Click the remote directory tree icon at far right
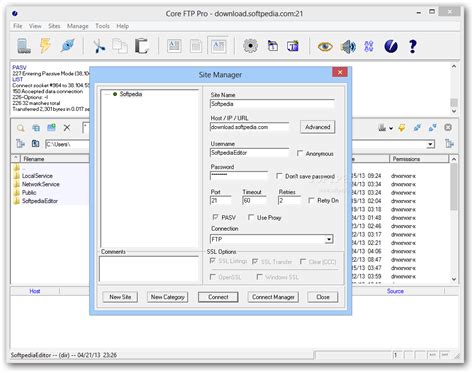Screen dimensions: 474x373 click(x=449, y=144)
